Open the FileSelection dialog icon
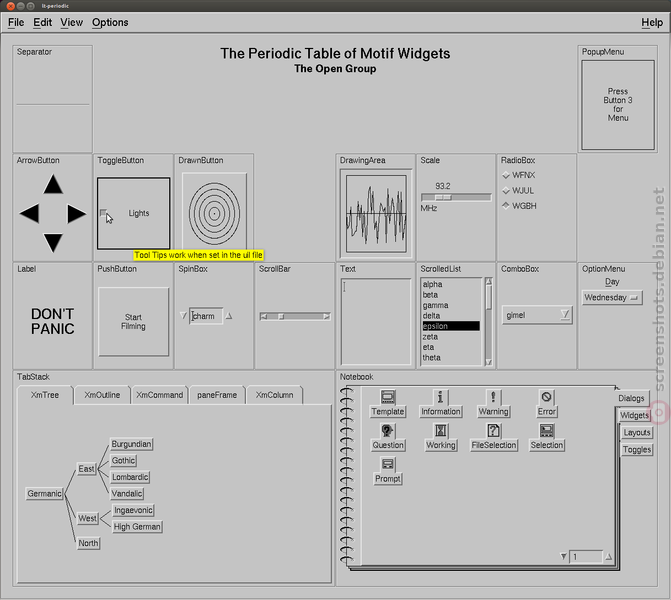 493,431
